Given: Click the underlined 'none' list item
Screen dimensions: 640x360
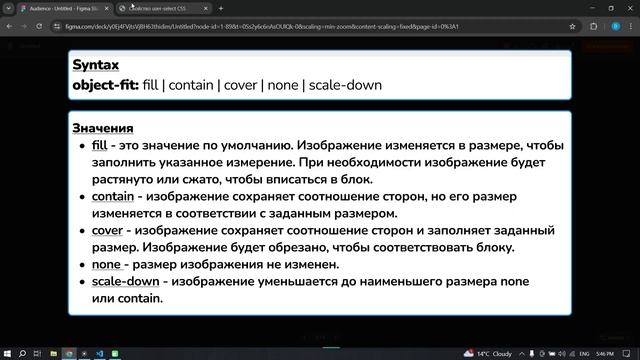Looking at the screenshot, I should pos(106,264).
